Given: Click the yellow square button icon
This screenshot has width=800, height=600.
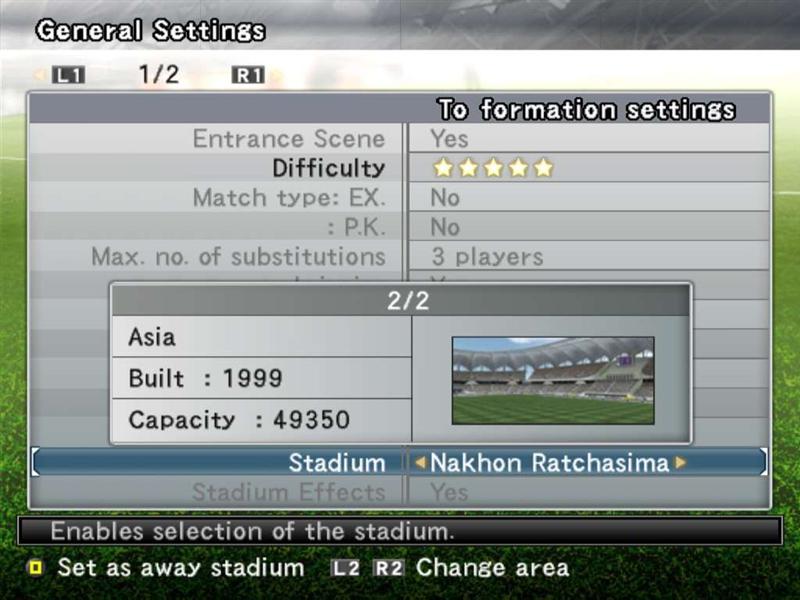Looking at the screenshot, I should click(36, 568).
